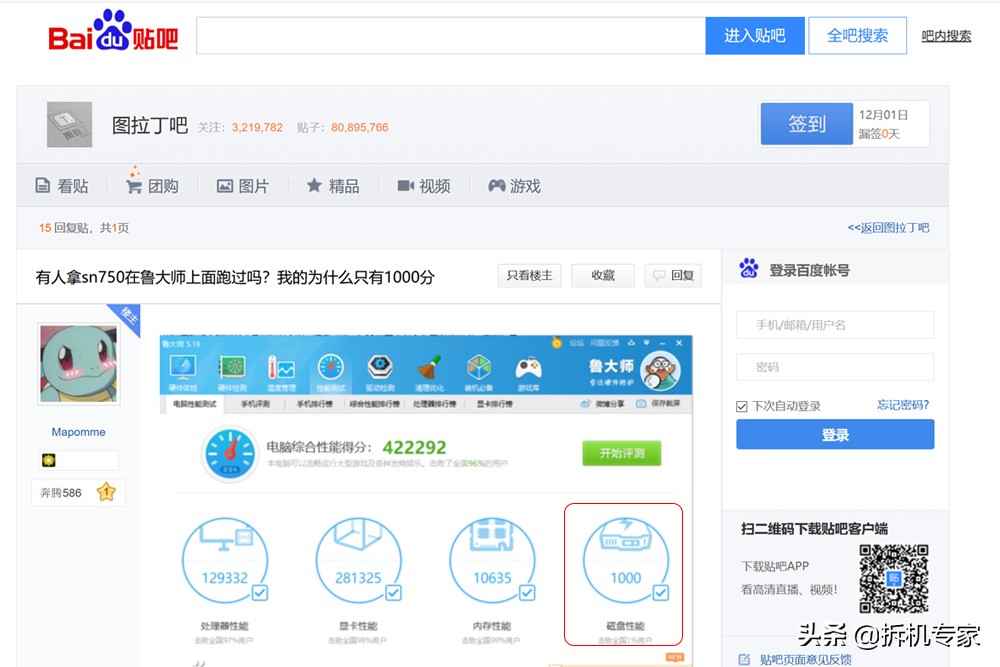Viewport: 1000px width, 667px height.
Task: Click the 装机必备 essentials icon
Action: [480, 368]
